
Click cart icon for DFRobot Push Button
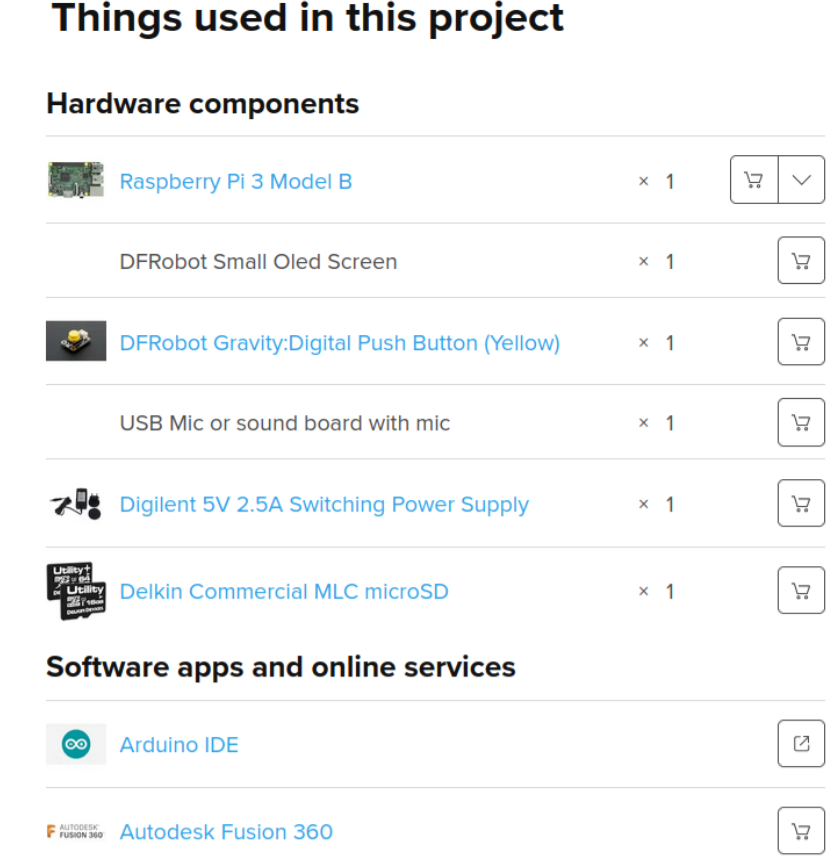pyautogui.click(x=801, y=342)
